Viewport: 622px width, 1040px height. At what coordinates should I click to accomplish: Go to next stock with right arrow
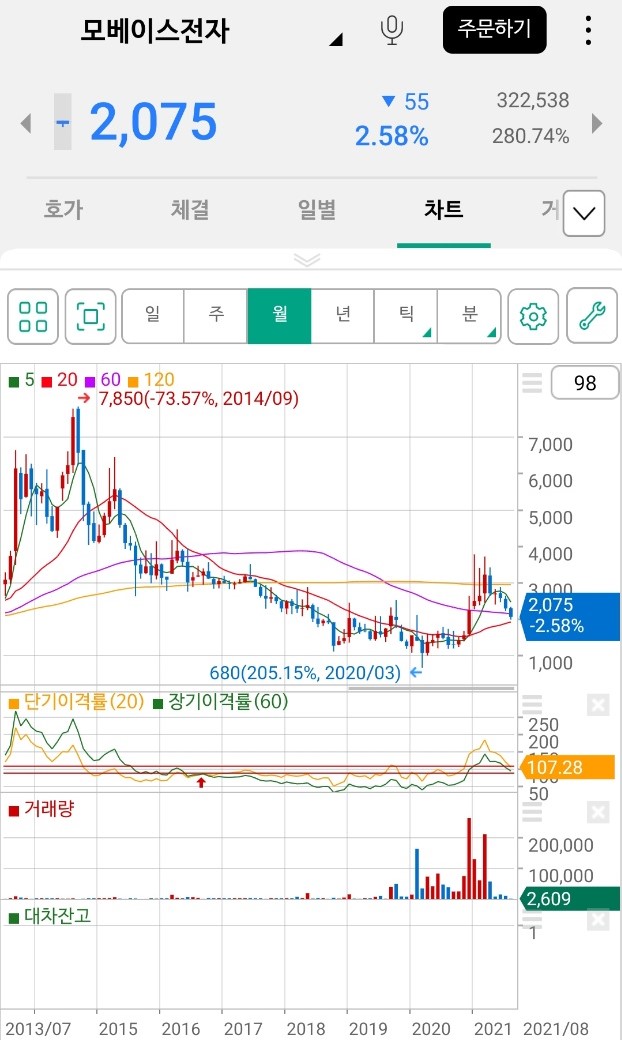597,123
